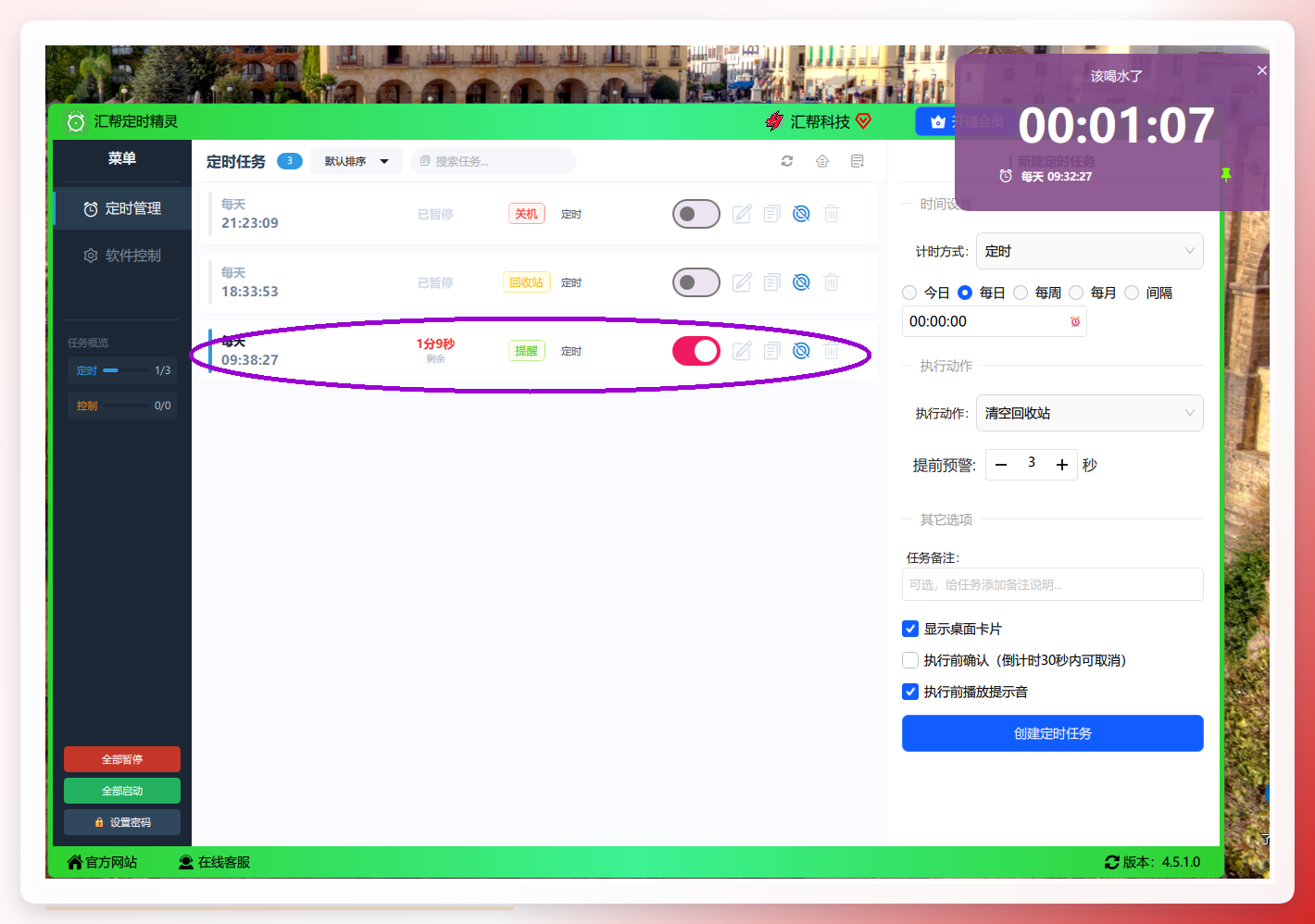Click the blue crossed-circle icon on the 09:38:27 row
Screen dimensions: 1315x924
[802, 351]
